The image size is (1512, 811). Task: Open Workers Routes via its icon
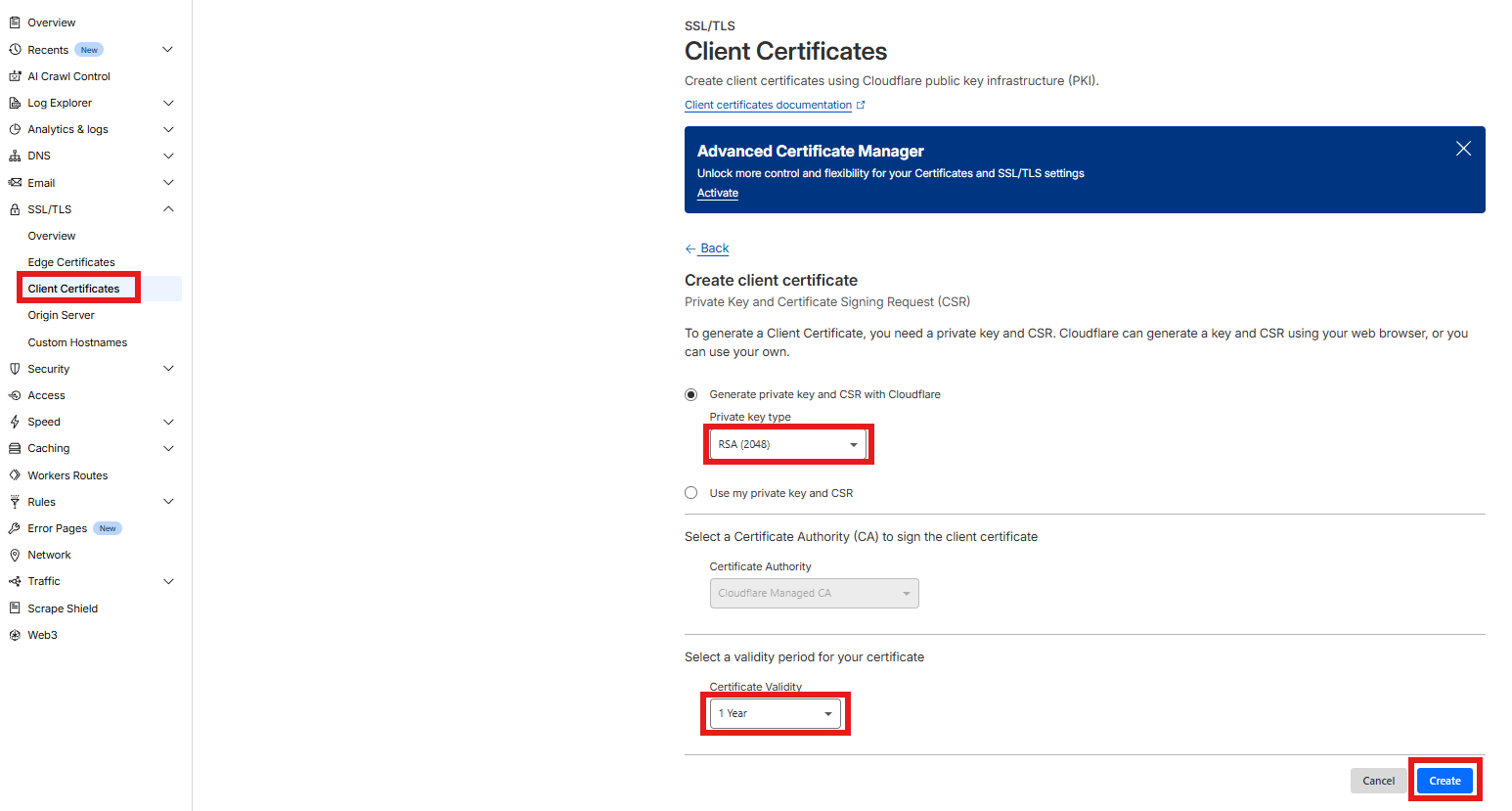15,474
